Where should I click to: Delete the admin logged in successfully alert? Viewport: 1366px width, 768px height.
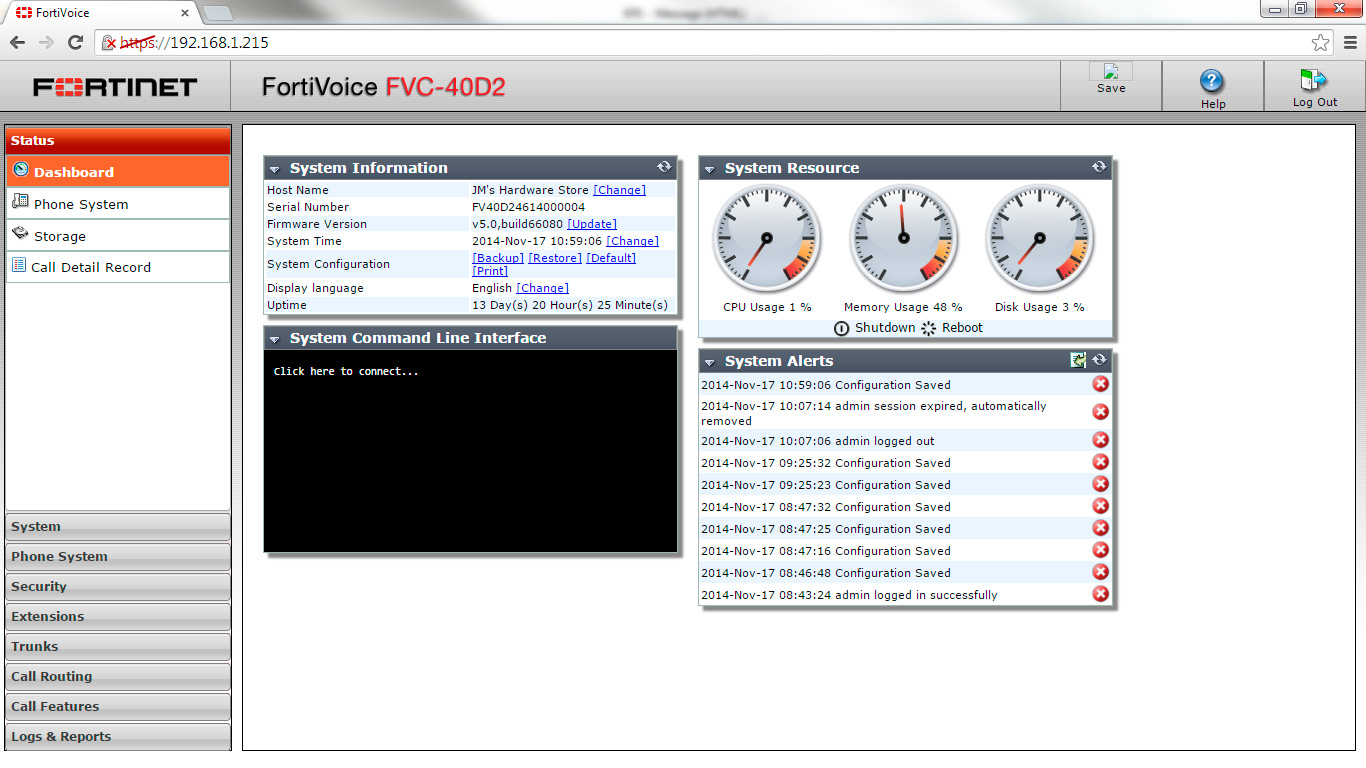[x=1100, y=594]
